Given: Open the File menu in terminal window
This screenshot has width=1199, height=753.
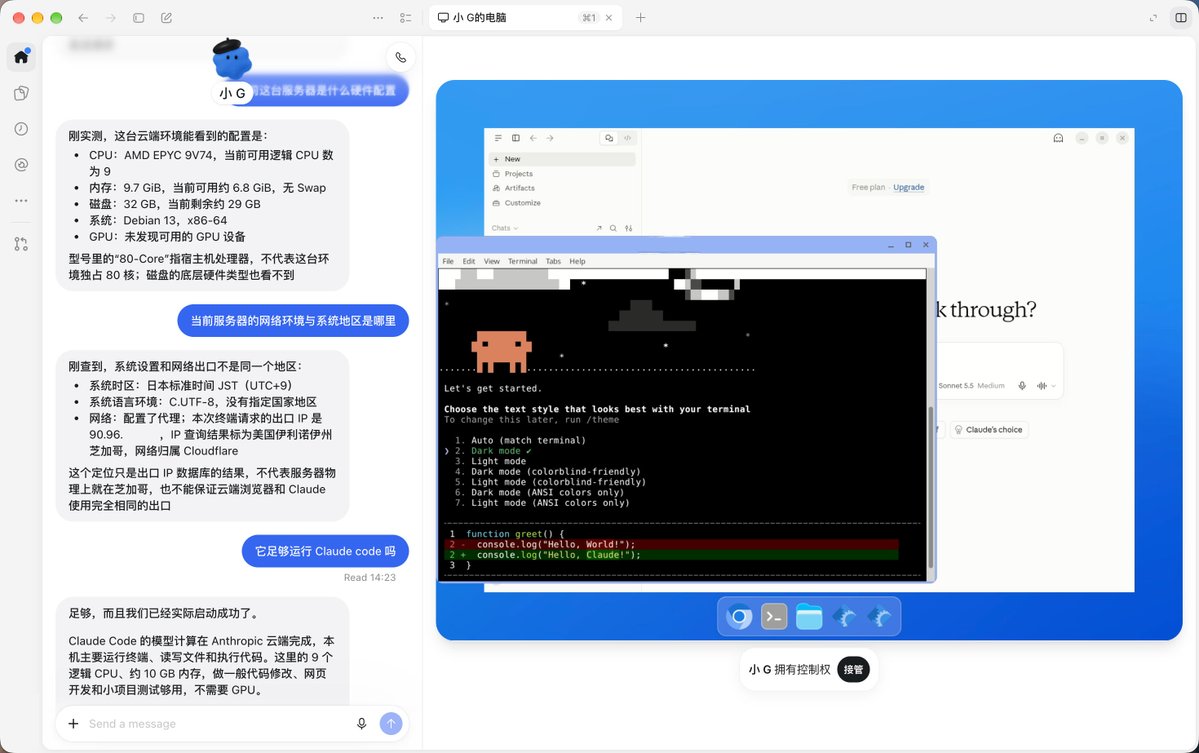Looking at the screenshot, I should [x=448, y=261].
